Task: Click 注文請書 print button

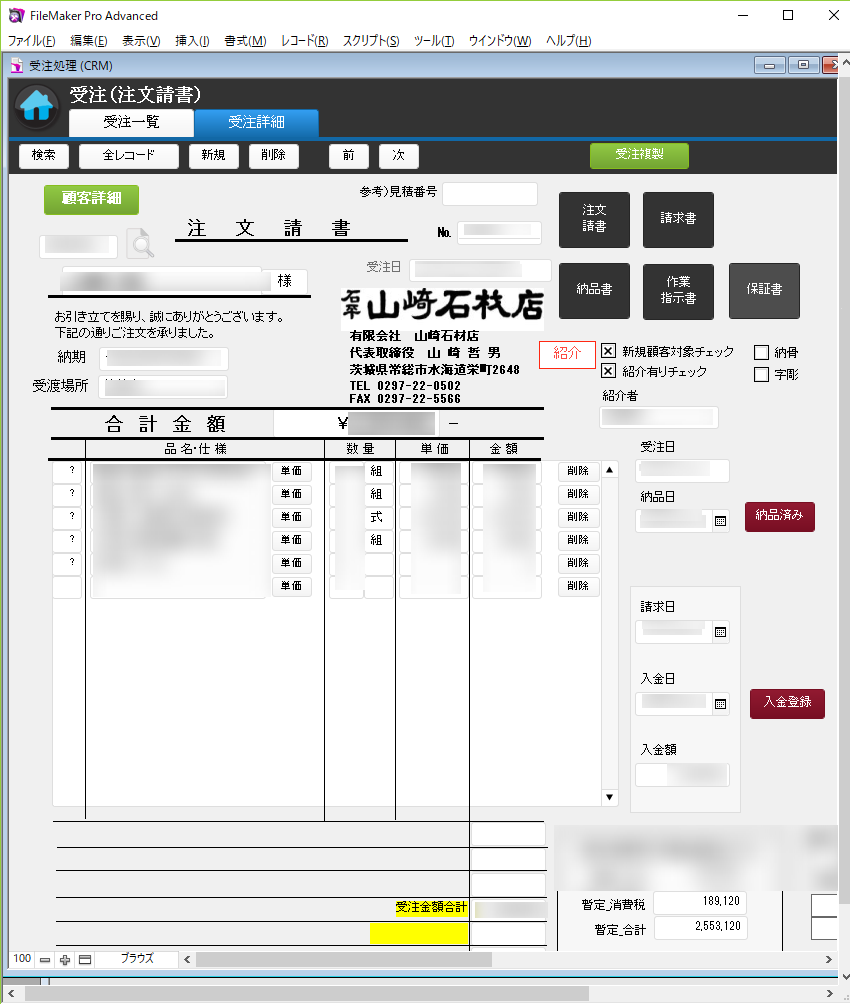Action: (594, 220)
